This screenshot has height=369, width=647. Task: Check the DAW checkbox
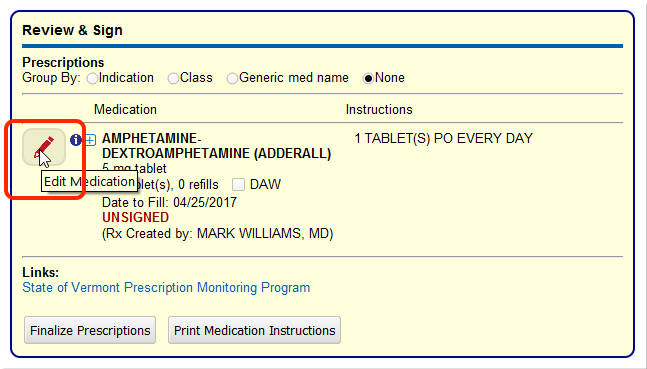(x=238, y=184)
